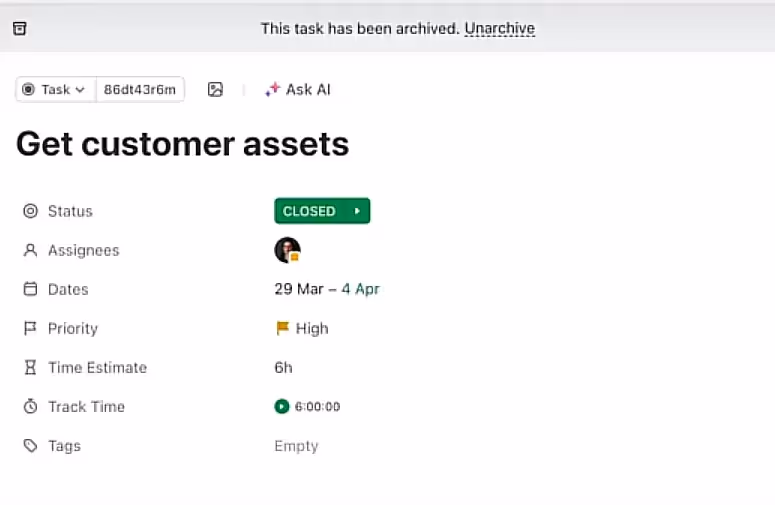Click the Unarchive link
Viewport: 775px width, 505px height.
pyautogui.click(x=499, y=28)
